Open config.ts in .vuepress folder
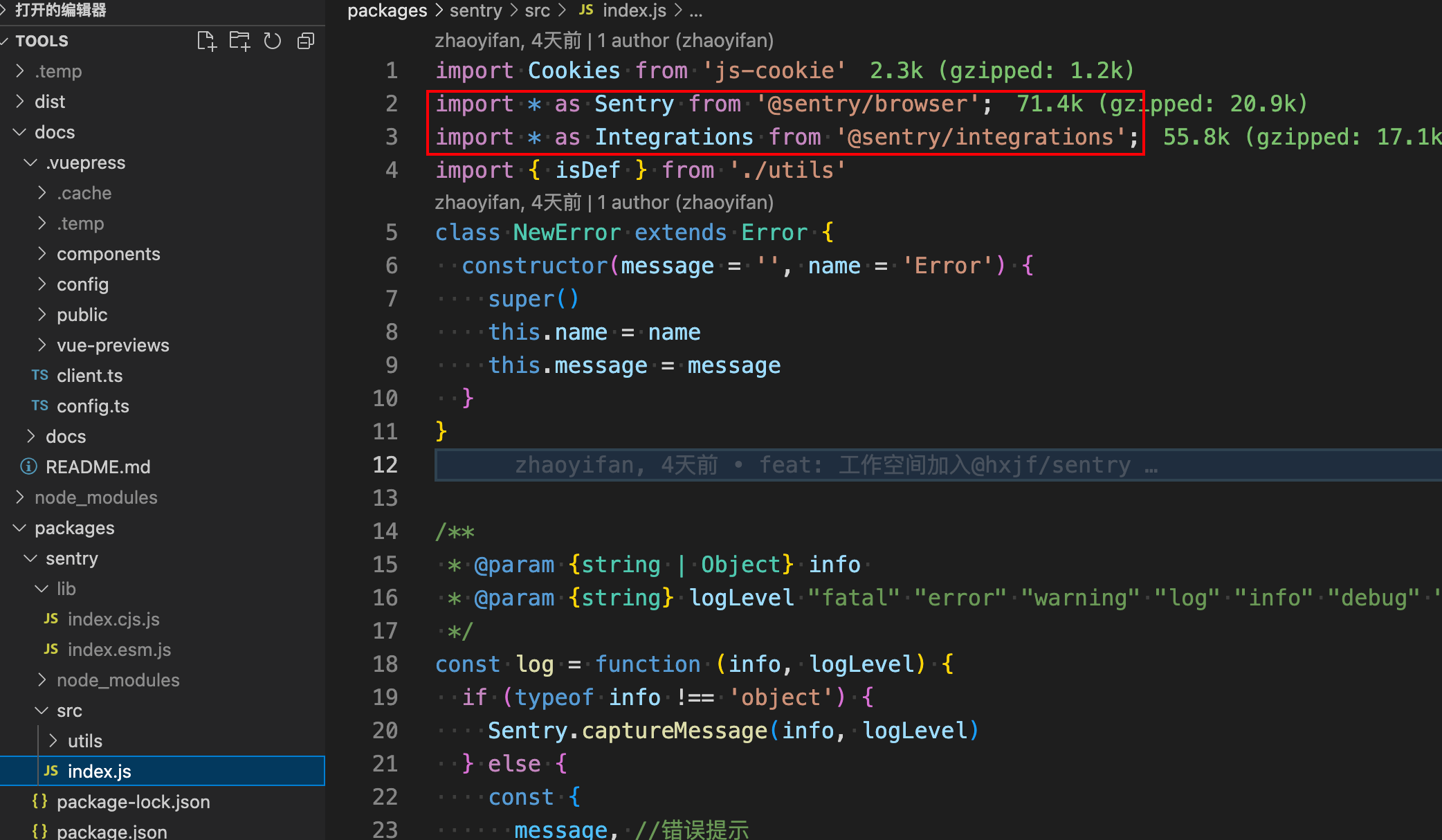 tap(93, 406)
